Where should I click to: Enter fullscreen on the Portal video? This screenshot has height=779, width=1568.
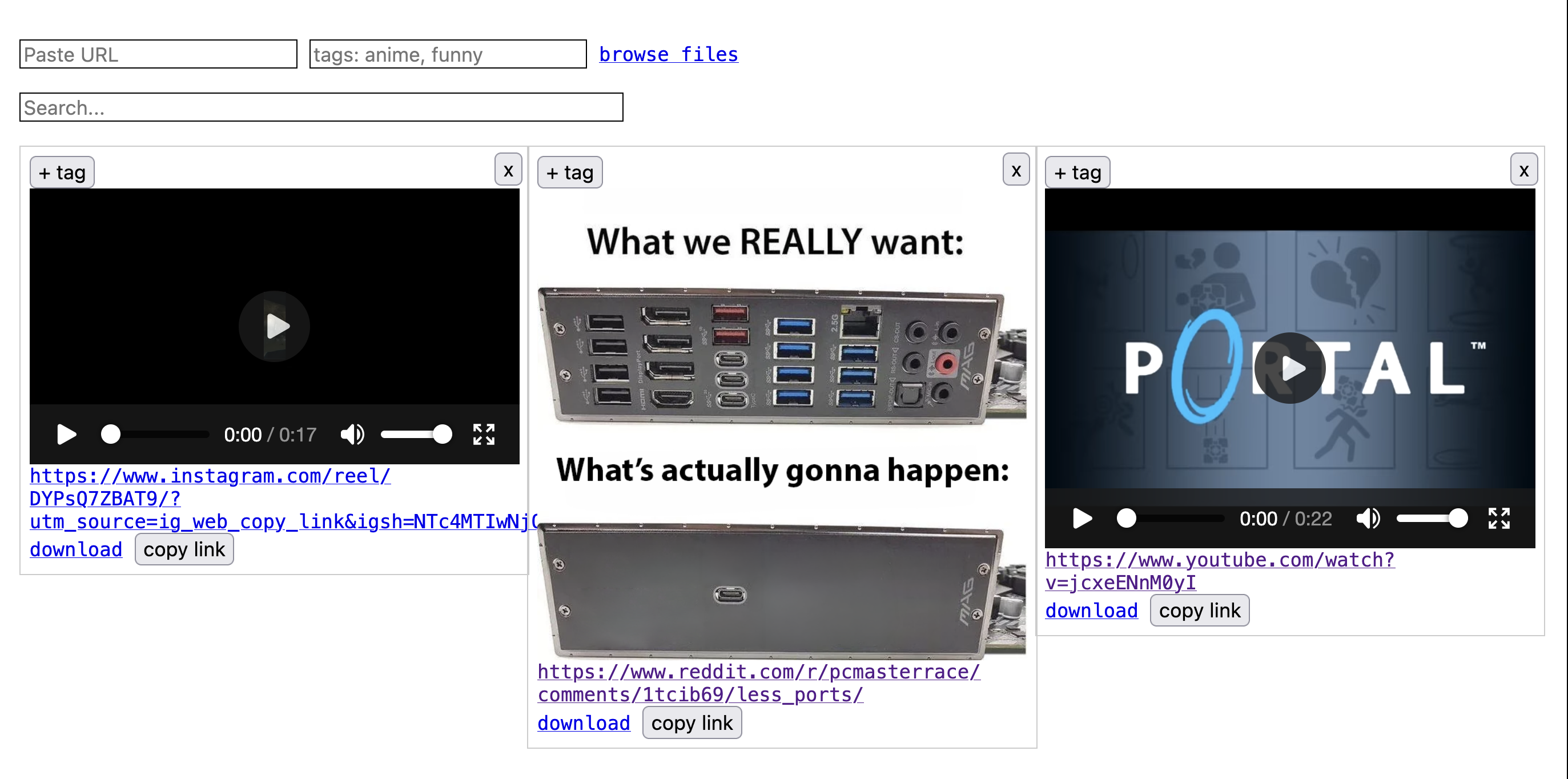click(1499, 519)
